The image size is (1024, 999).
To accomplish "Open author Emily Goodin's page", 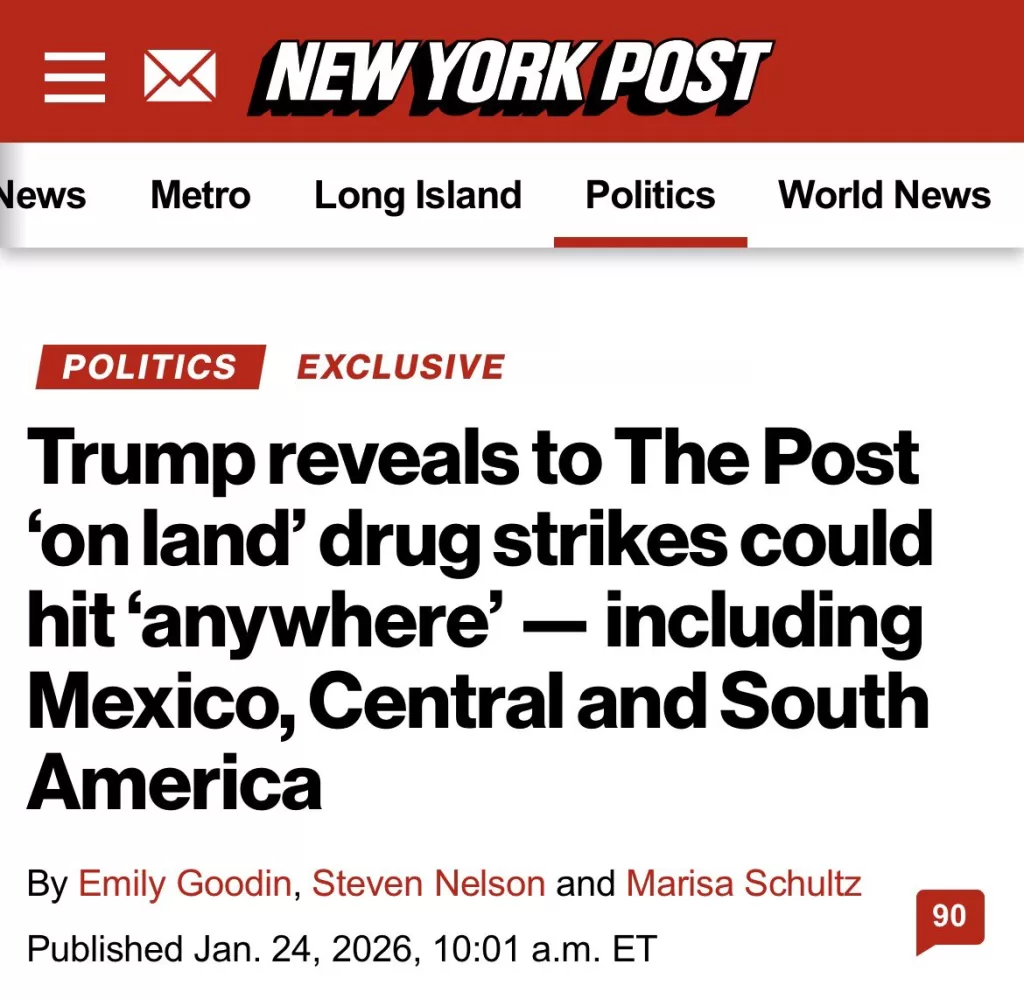I will point(186,884).
